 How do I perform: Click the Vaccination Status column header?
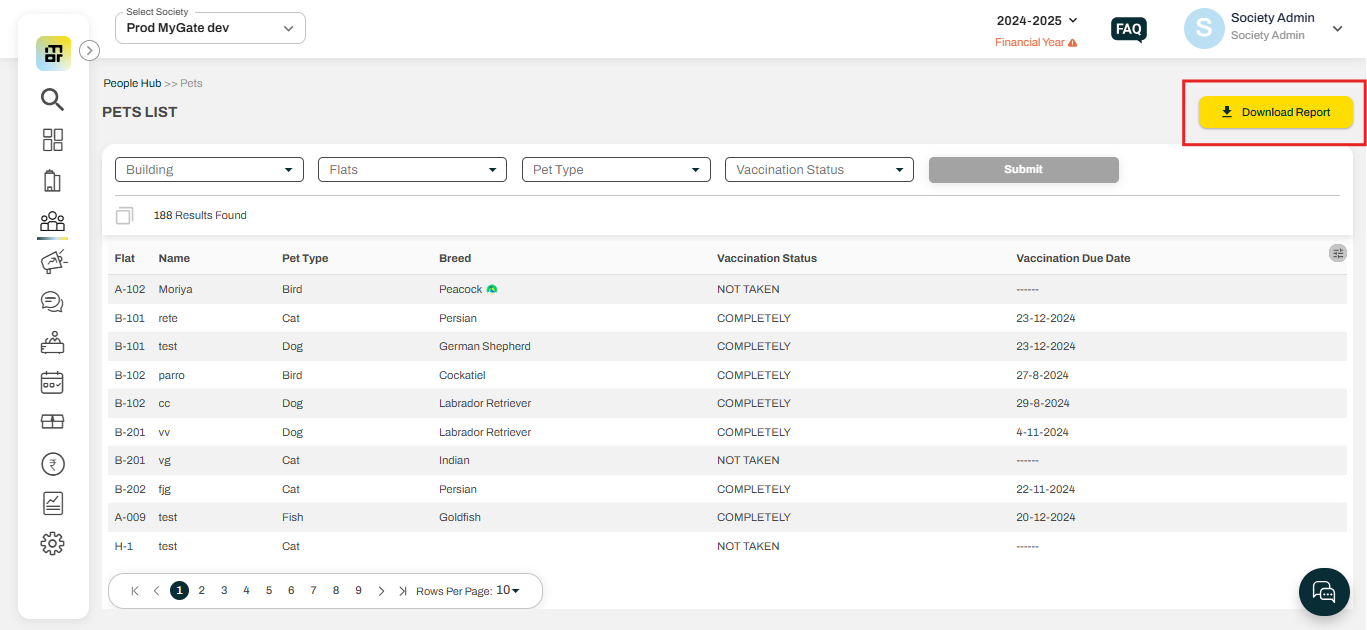[x=767, y=258]
